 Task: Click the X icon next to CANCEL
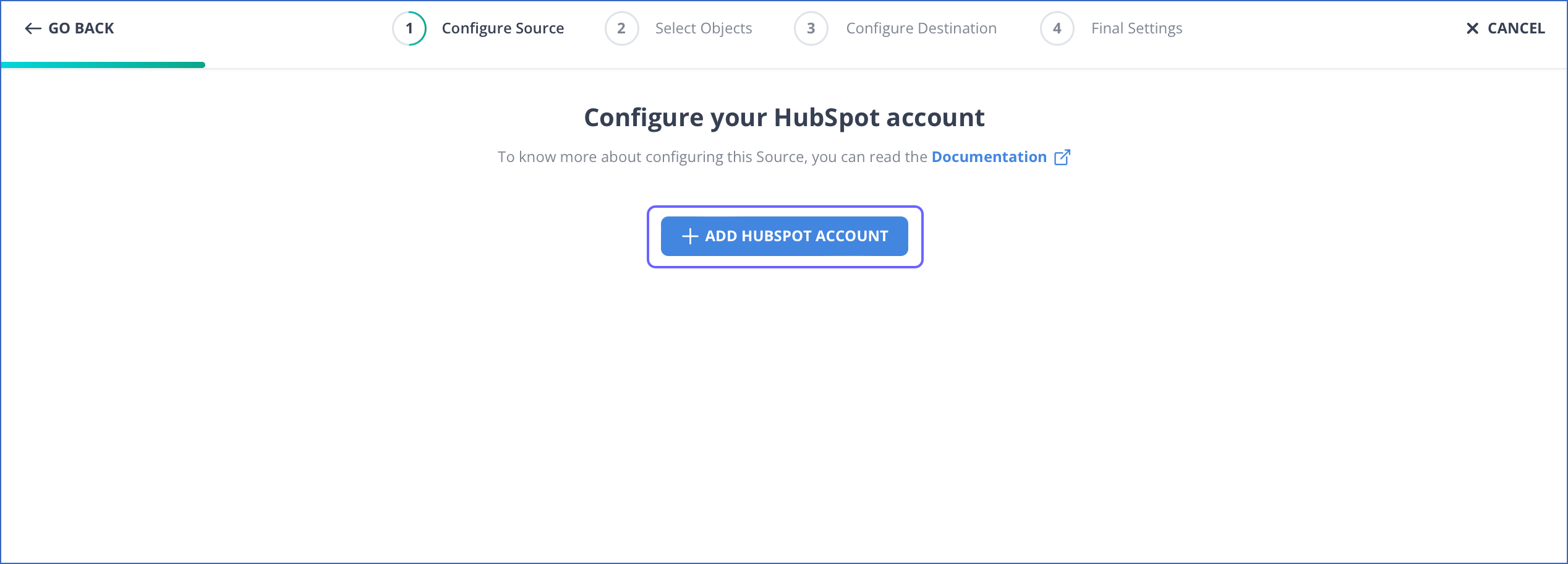1473,28
